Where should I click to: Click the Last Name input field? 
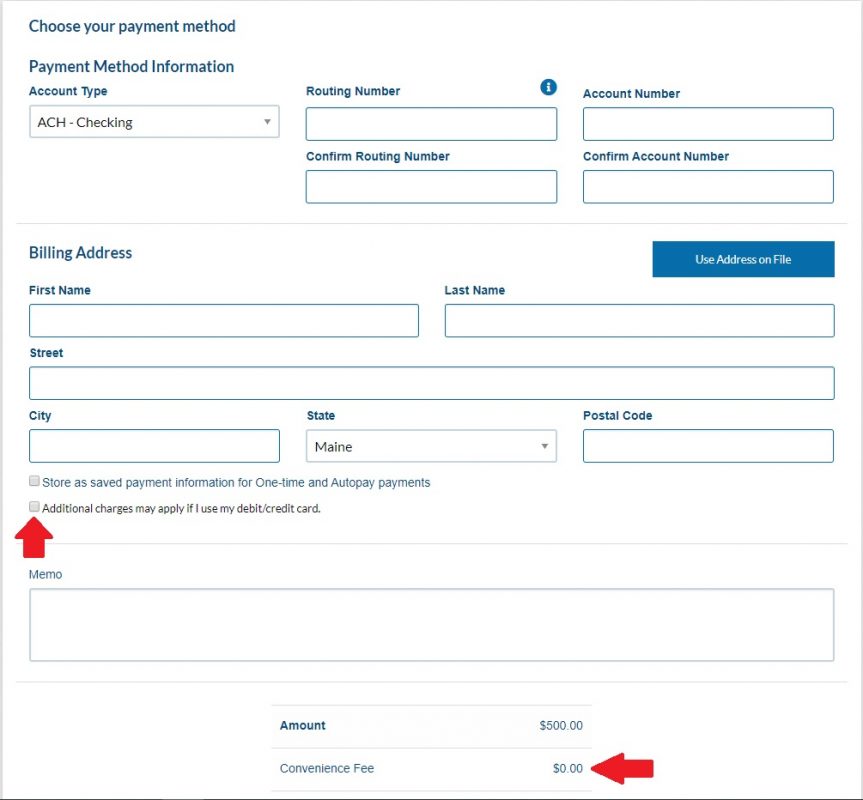(x=639, y=320)
